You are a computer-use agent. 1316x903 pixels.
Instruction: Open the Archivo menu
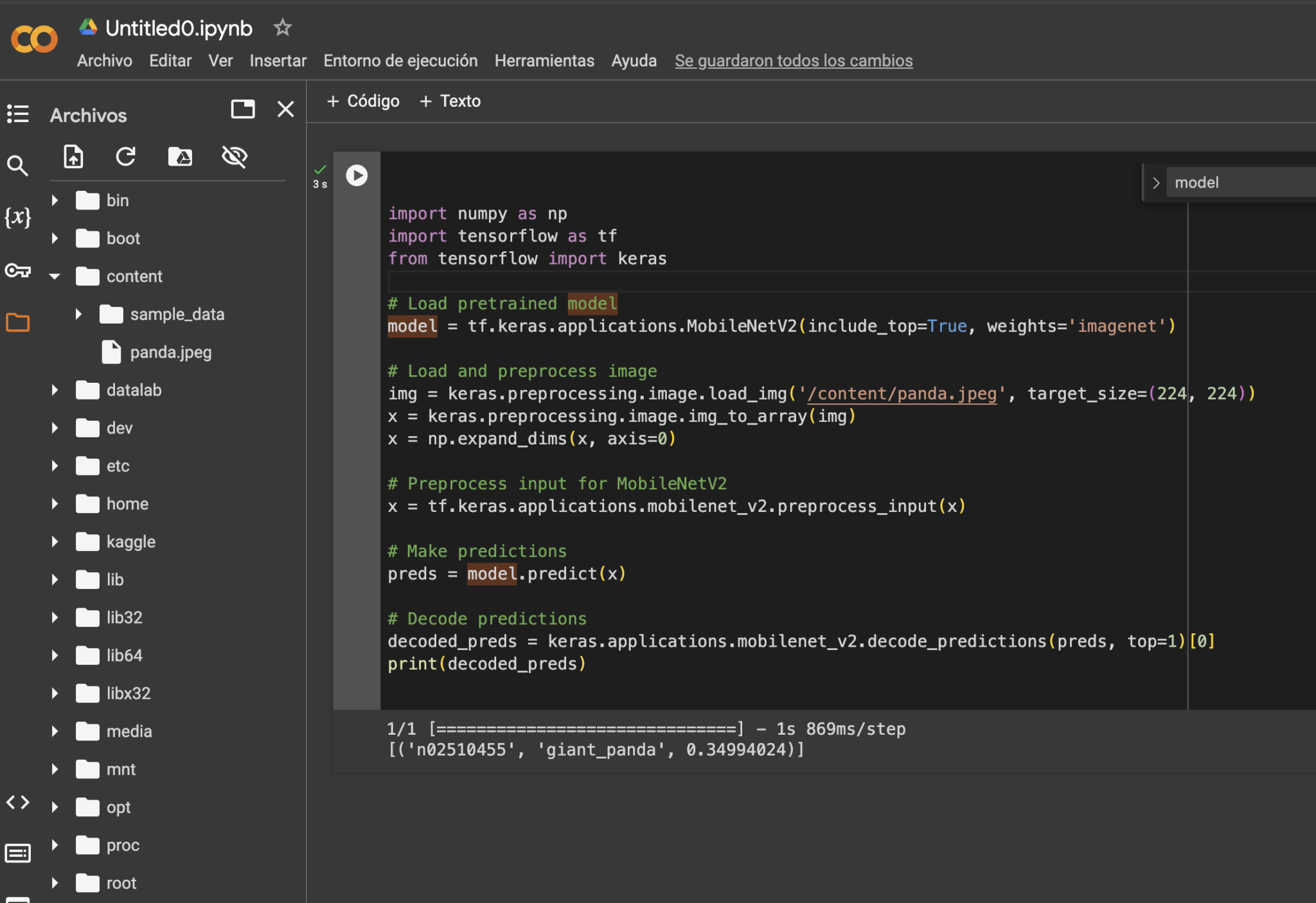pos(105,61)
